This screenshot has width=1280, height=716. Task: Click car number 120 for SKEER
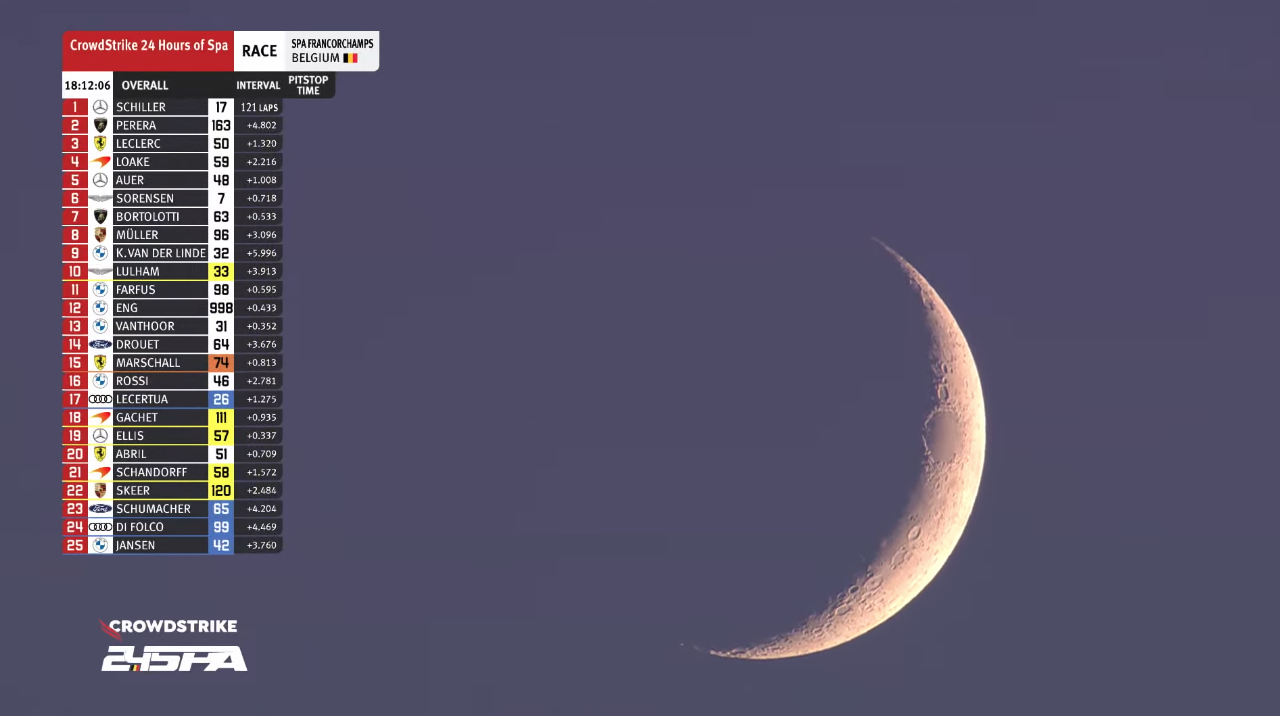(221, 490)
